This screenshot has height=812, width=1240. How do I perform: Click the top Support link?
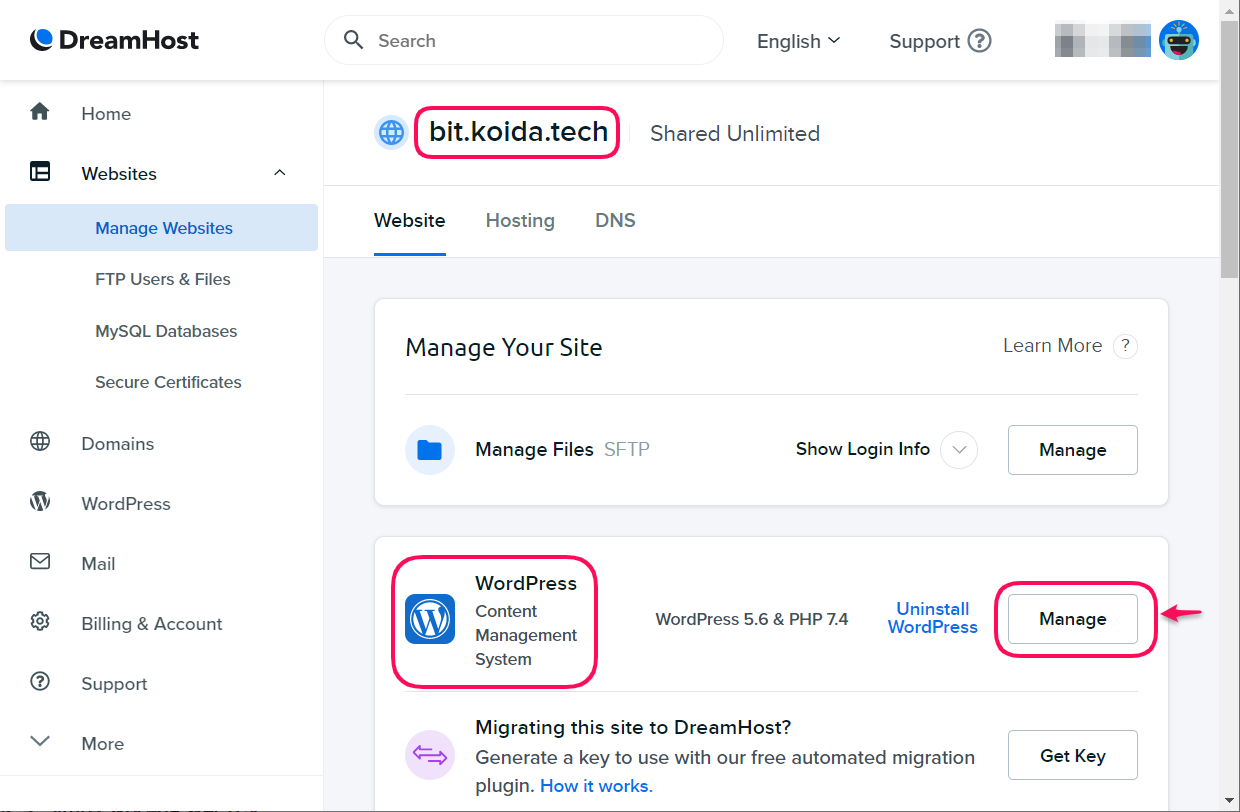tap(925, 42)
